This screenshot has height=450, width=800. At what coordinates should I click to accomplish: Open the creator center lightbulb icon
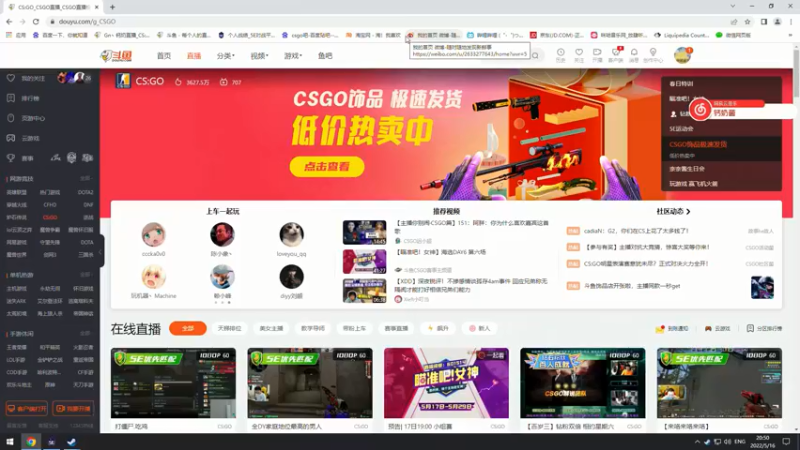pos(653,53)
